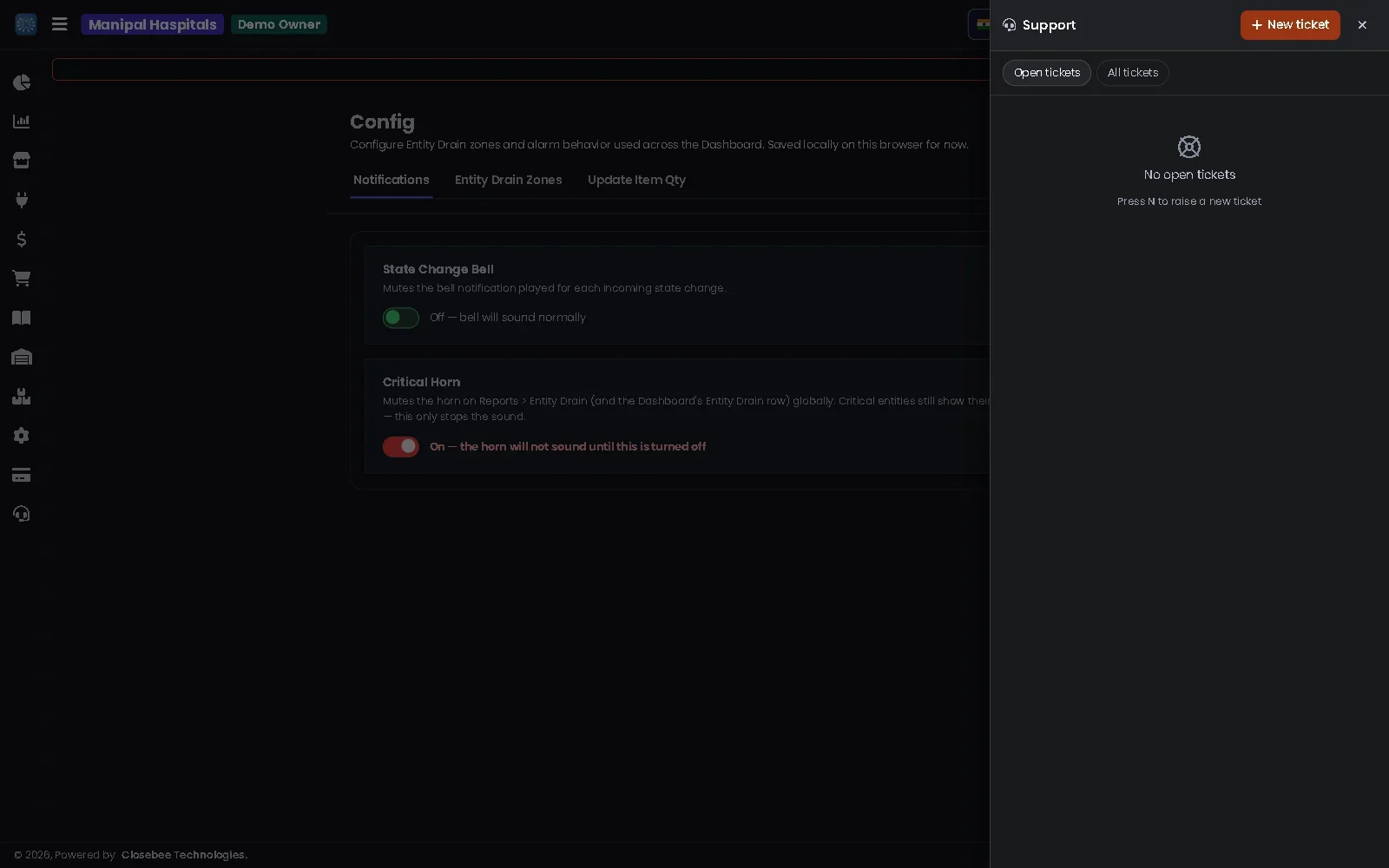Image resolution: width=1389 pixels, height=868 pixels.
Task: Click the lifebuoy icon above No open tickets
Action: (x=1189, y=147)
